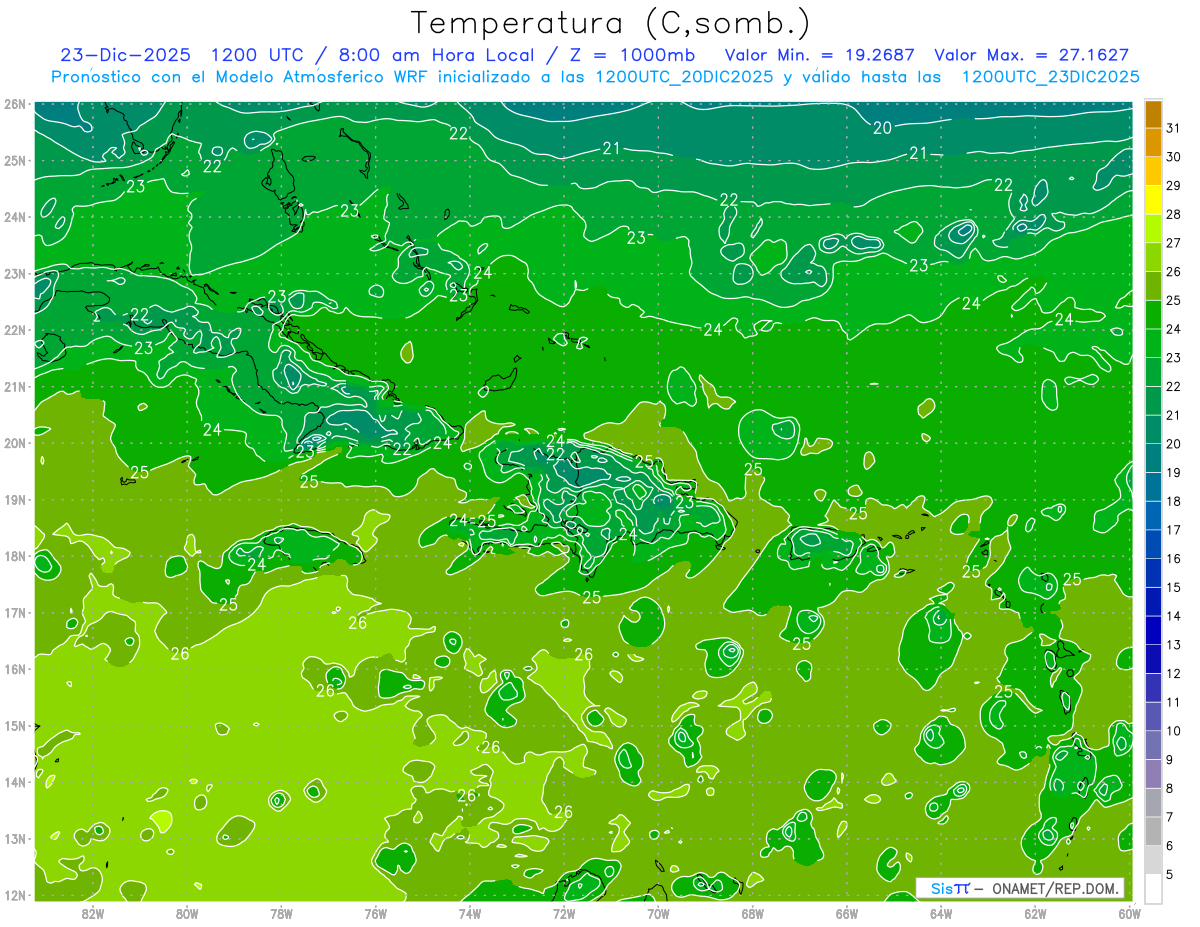1200x927 pixels.
Task: Click the "Valor Min. = 19.2687" readout
Action: 820,55
